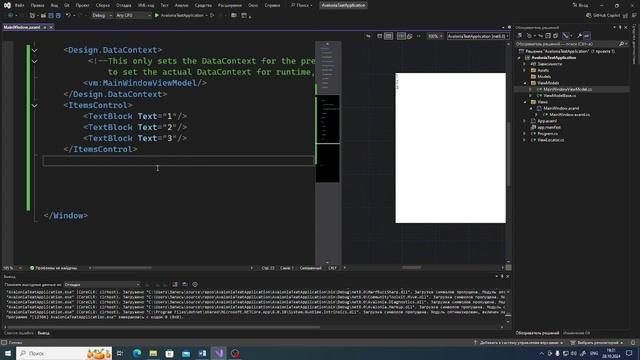This screenshot has height=360, width=640.
Task: Click the Undo toolbar icon
Action: click(x=68, y=16)
